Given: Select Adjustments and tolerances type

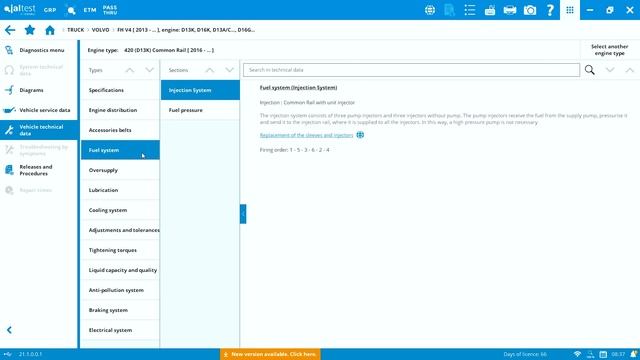Looking at the screenshot, I should [120, 230].
